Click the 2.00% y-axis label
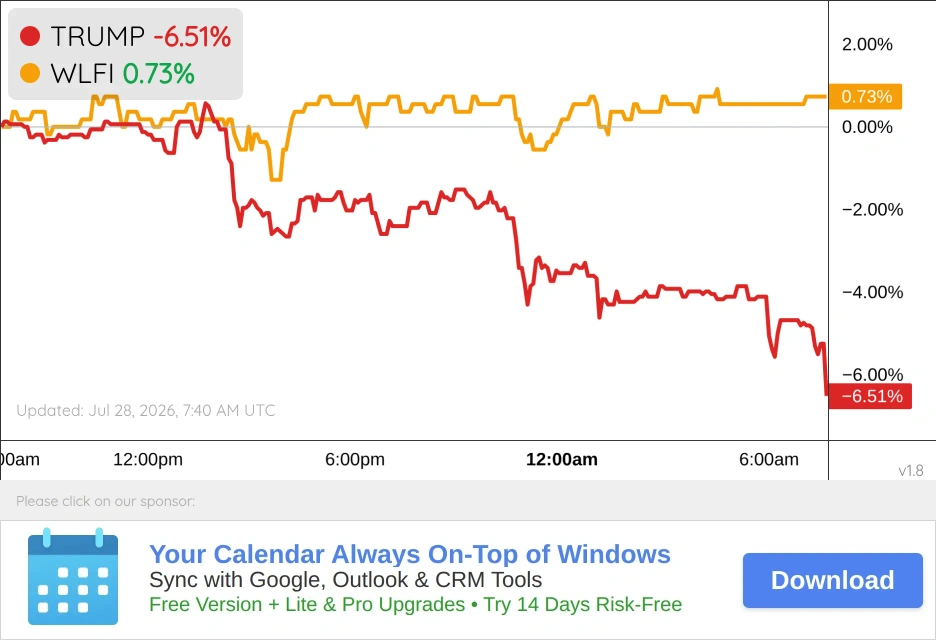Screen dimensions: 936x640 tap(867, 44)
